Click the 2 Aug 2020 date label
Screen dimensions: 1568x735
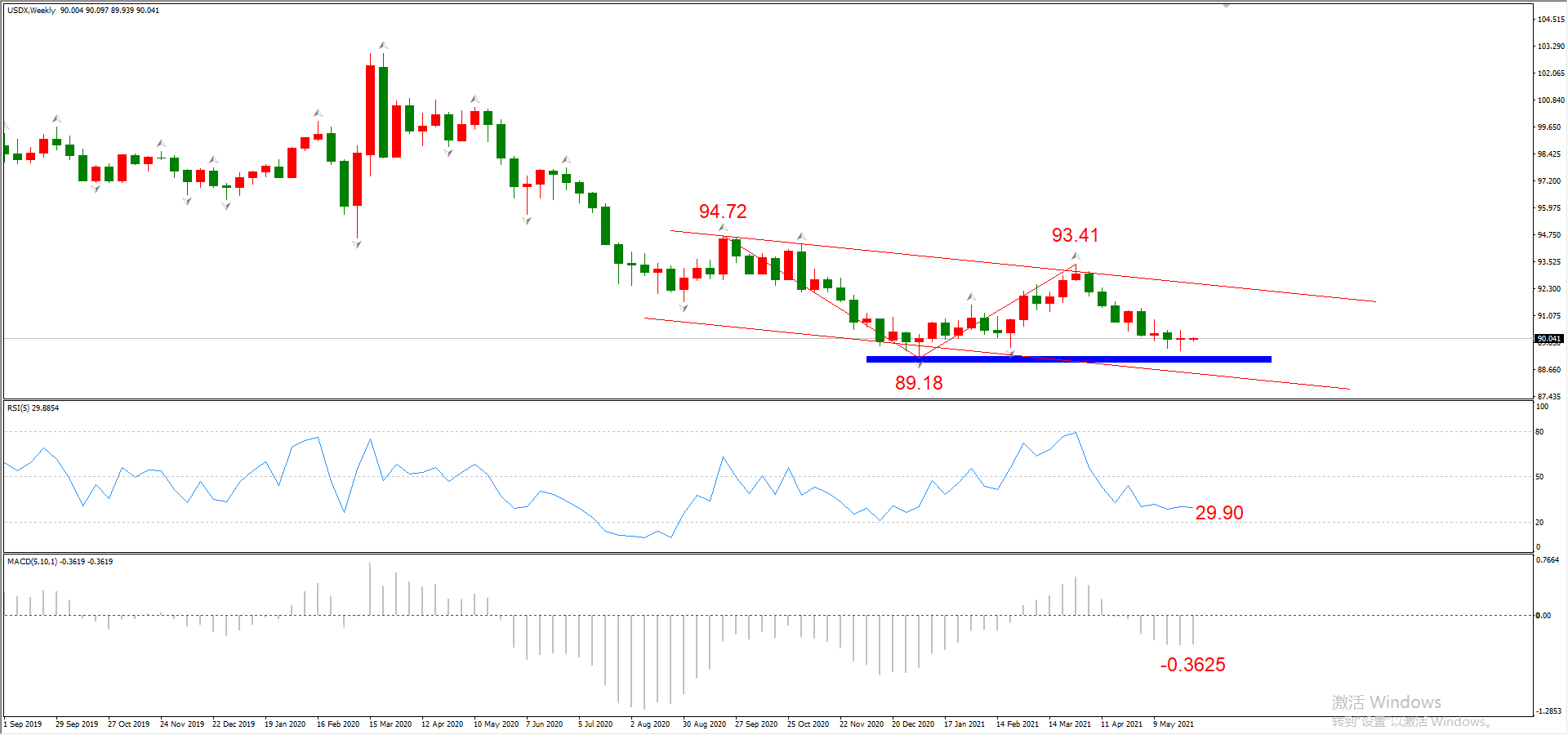tap(650, 724)
